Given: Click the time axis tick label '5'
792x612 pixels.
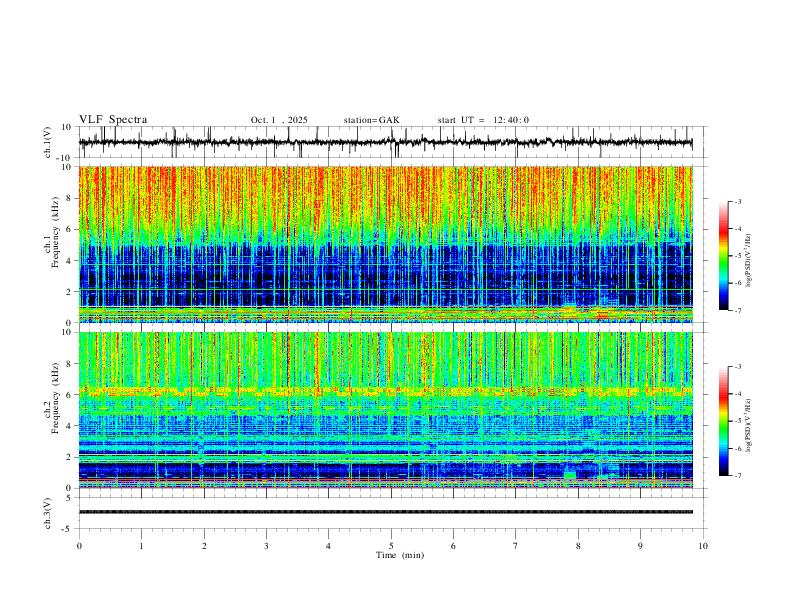Looking at the screenshot, I should 391,546.
